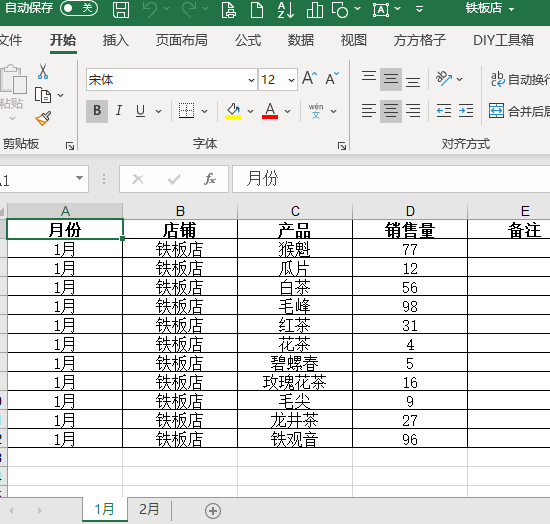Select the Format Painter brush
Screen dimensions: 550x524
click(43, 119)
